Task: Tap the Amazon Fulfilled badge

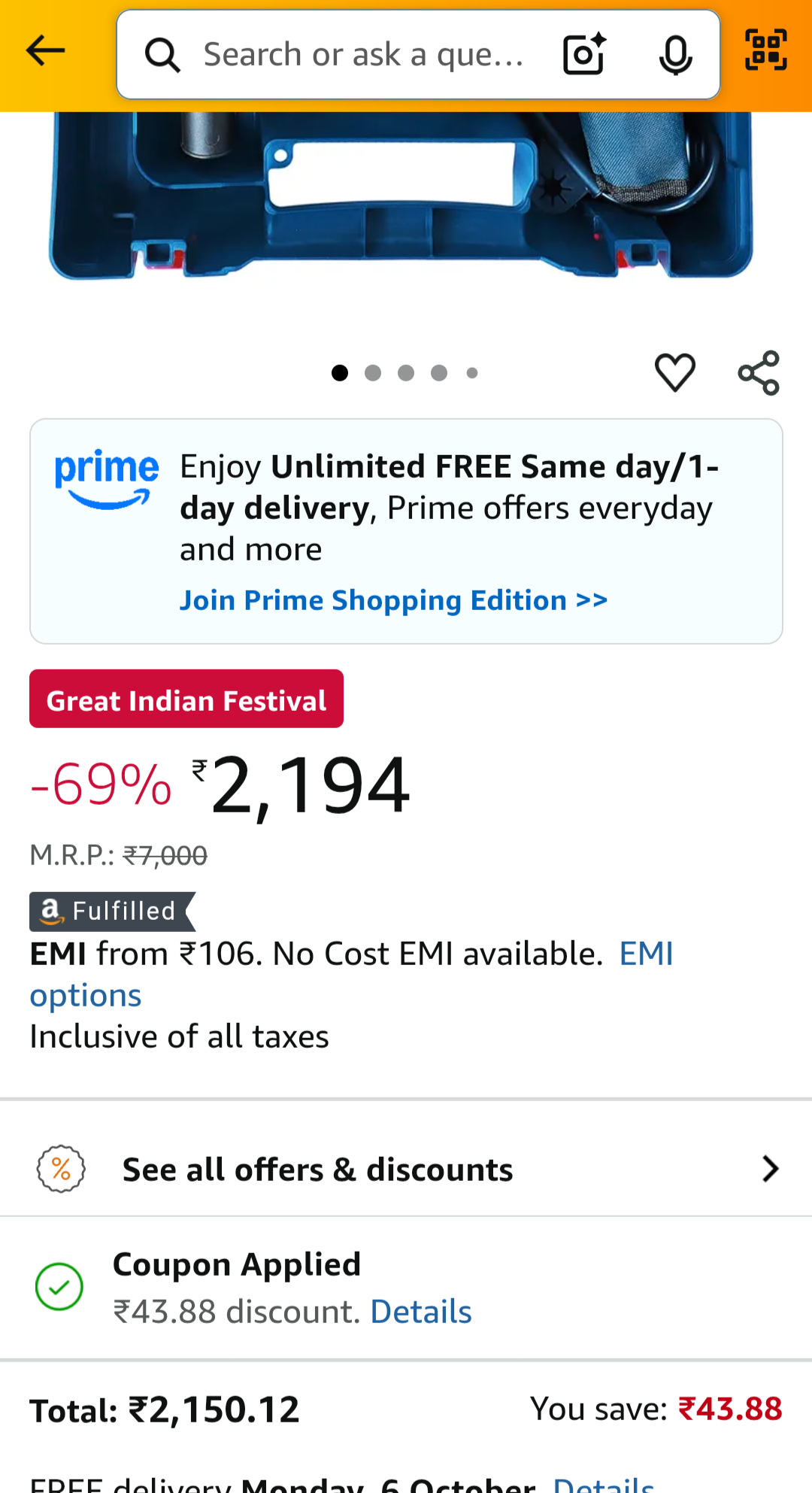Action: tap(111, 911)
